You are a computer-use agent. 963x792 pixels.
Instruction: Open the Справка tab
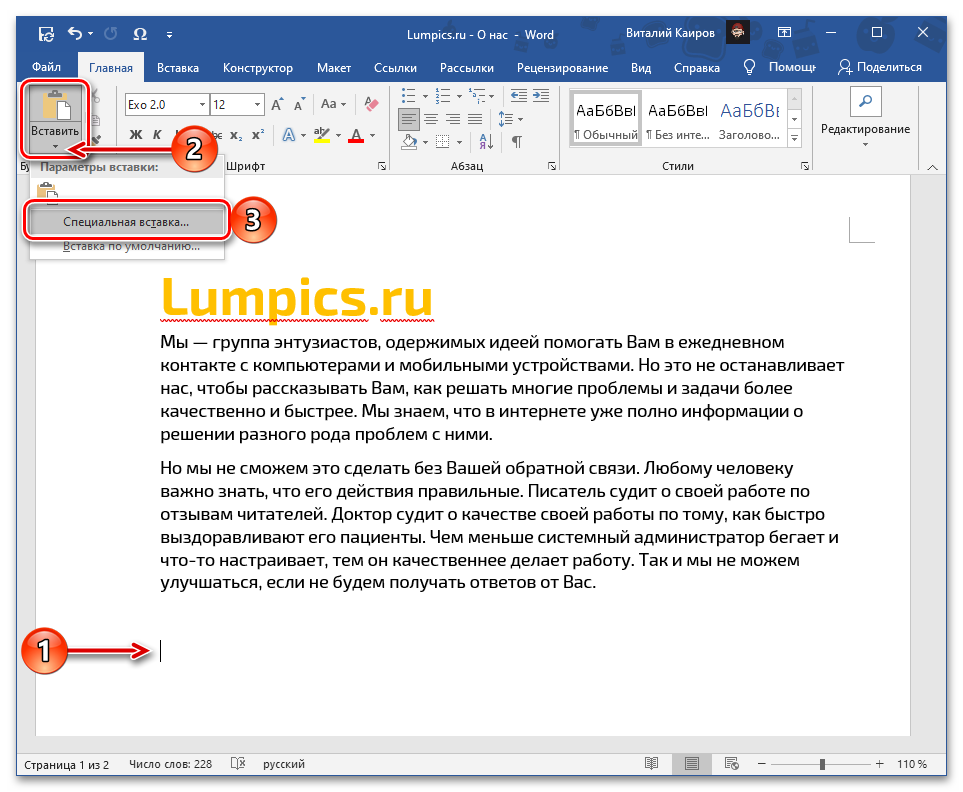click(x=696, y=68)
